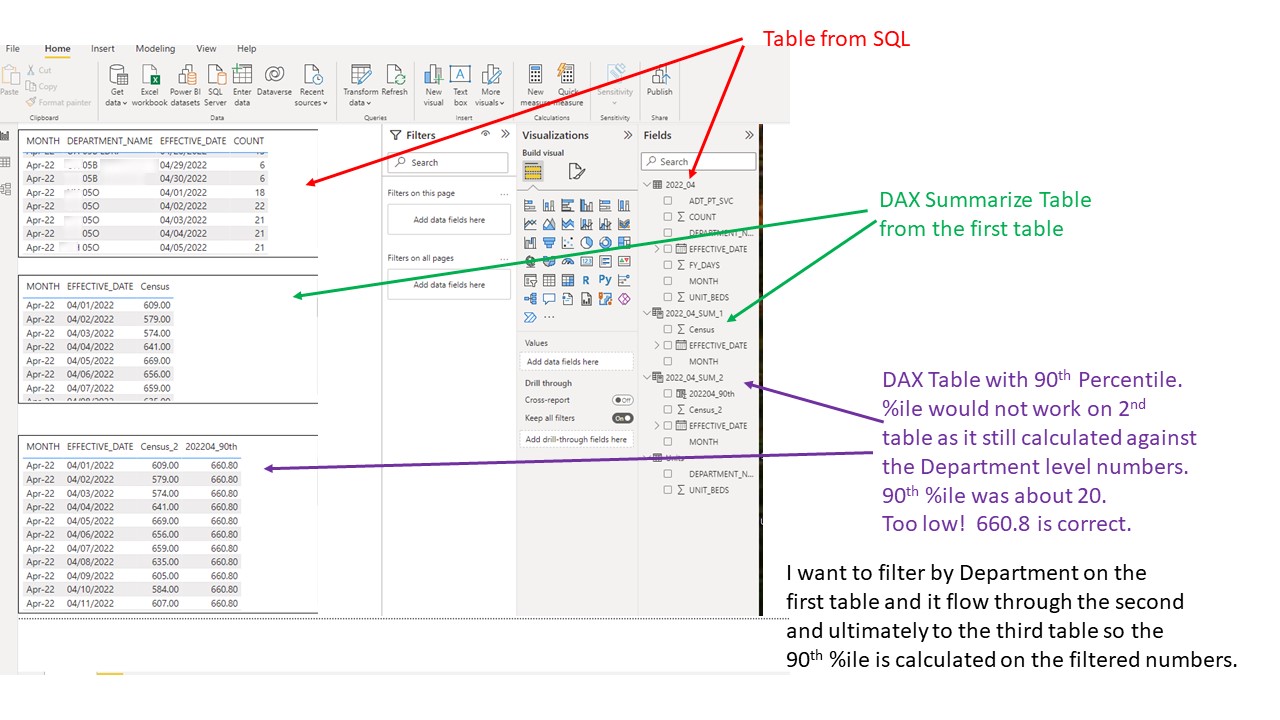Insert a Python visual
The height and width of the screenshot is (720, 1280).
point(606,280)
